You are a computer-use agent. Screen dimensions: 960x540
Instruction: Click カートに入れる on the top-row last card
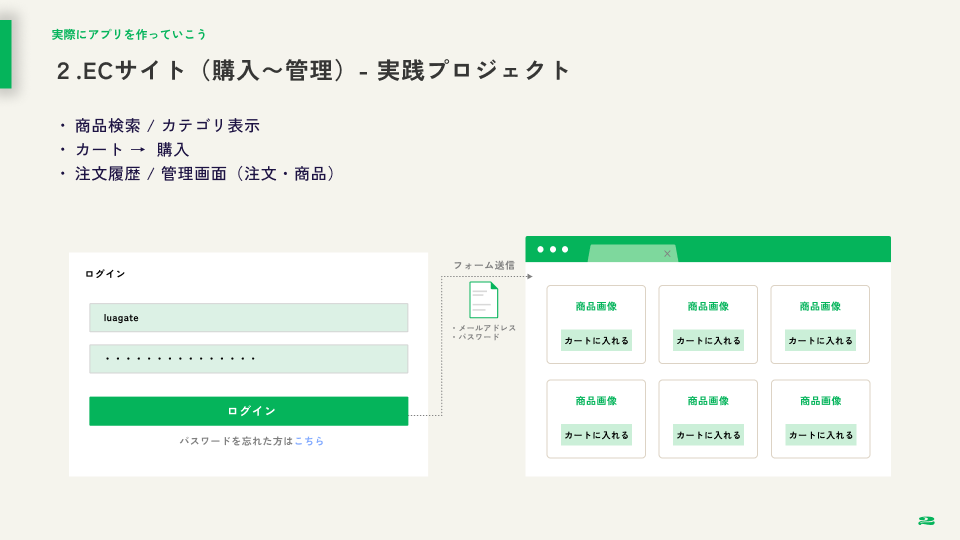click(x=820, y=340)
